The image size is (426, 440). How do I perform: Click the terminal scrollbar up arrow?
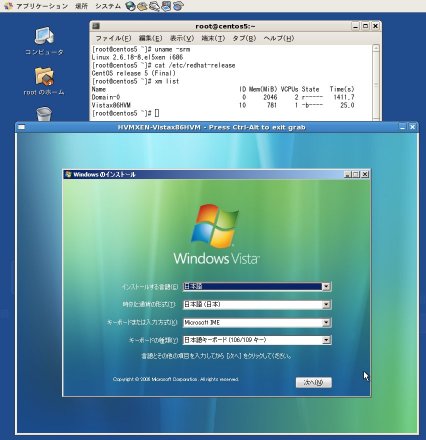[376, 48]
